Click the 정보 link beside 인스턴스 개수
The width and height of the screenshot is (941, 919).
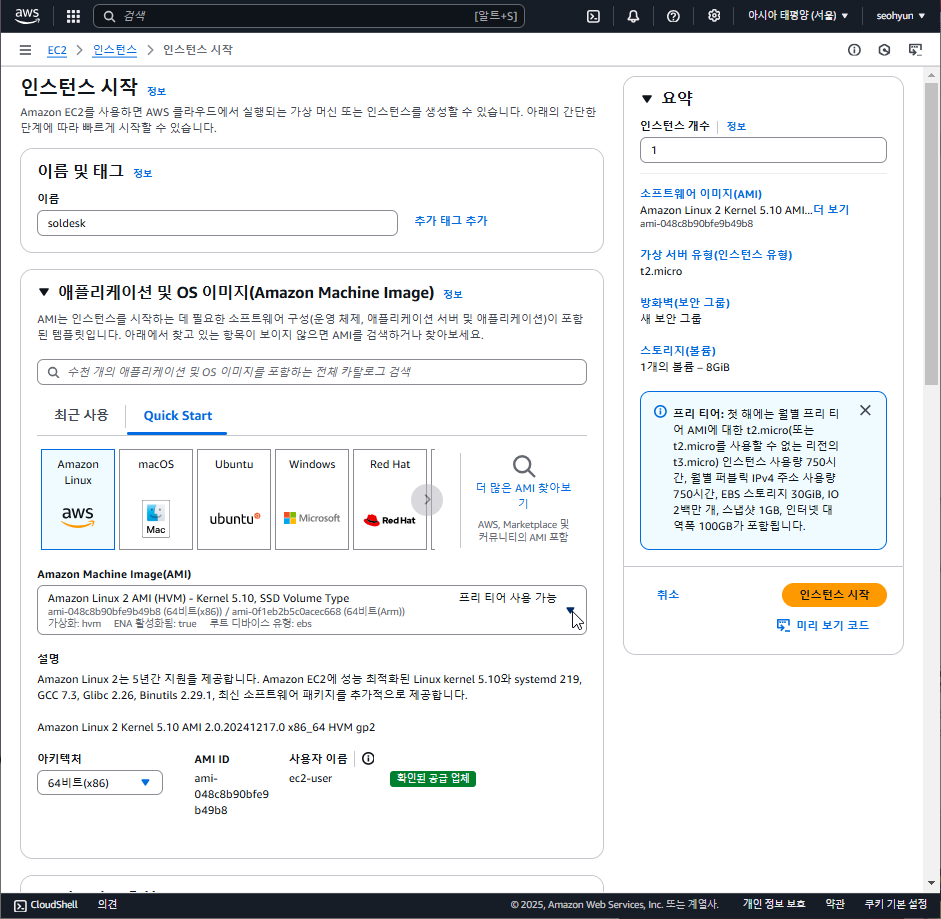point(736,127)
